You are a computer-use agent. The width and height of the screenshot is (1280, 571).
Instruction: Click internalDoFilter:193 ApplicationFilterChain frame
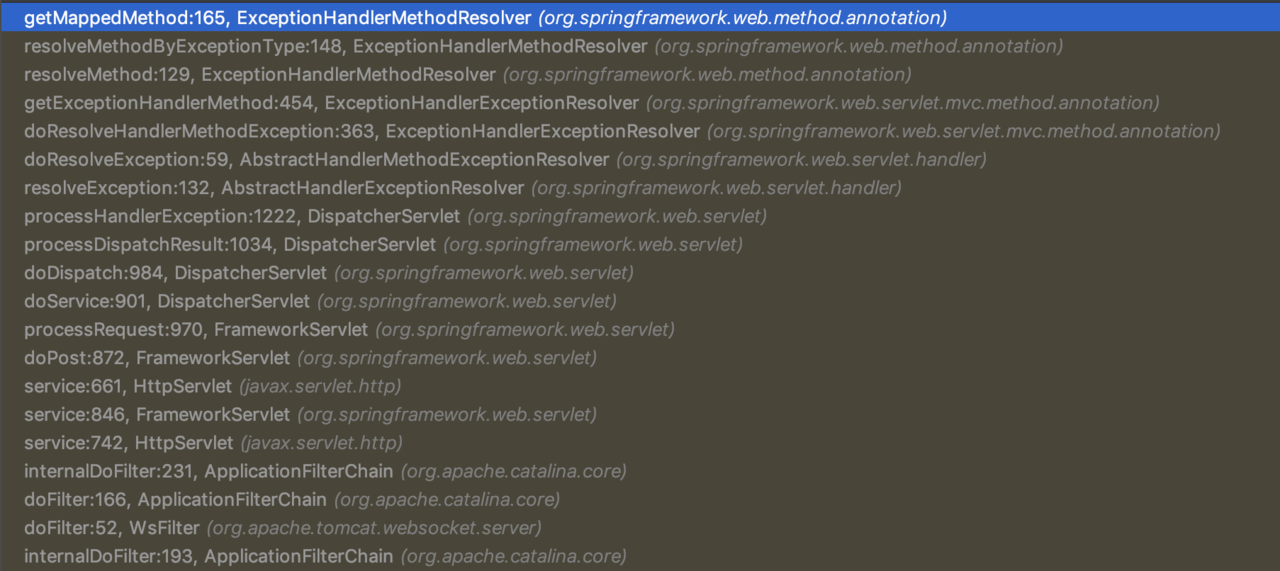640,556
